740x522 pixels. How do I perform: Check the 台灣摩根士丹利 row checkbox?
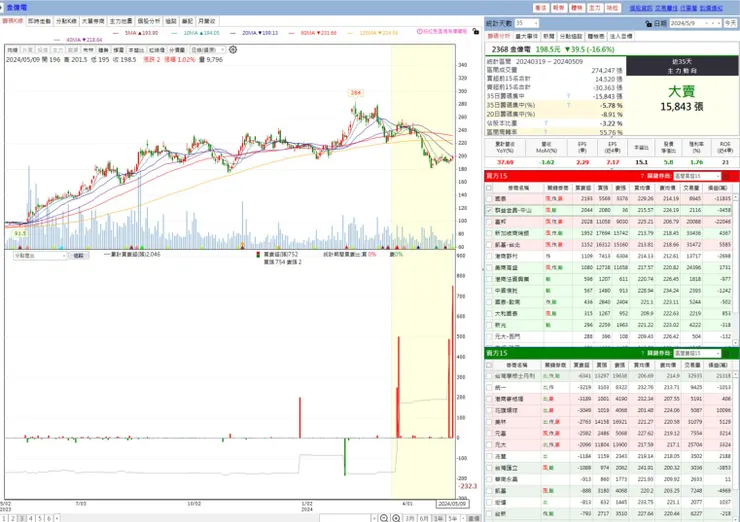coord(489,376)
